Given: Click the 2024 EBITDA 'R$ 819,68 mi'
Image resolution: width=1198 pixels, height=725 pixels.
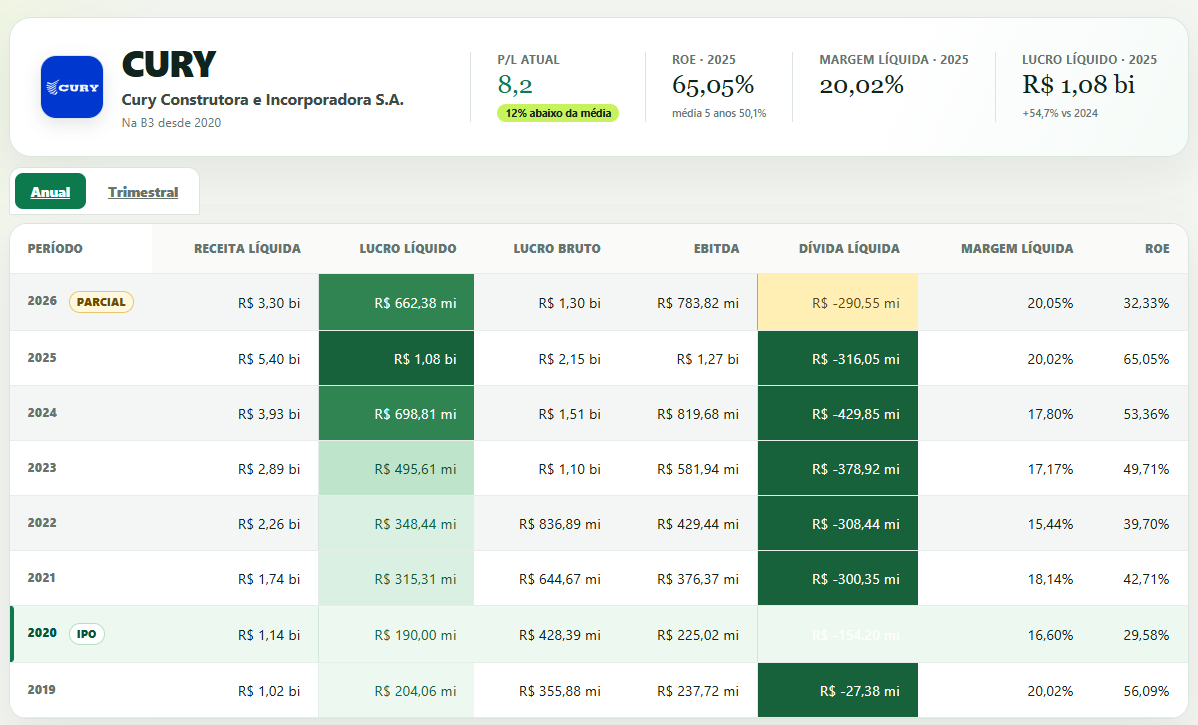Looking at the screenshot, I should coord(698,414).
